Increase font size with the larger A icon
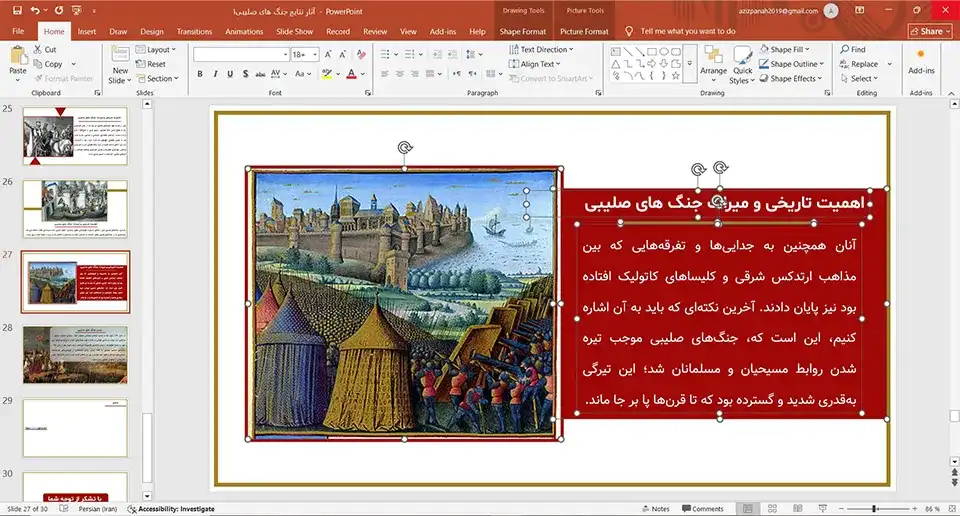The image size is (960, 516). [x=328, y=54]
